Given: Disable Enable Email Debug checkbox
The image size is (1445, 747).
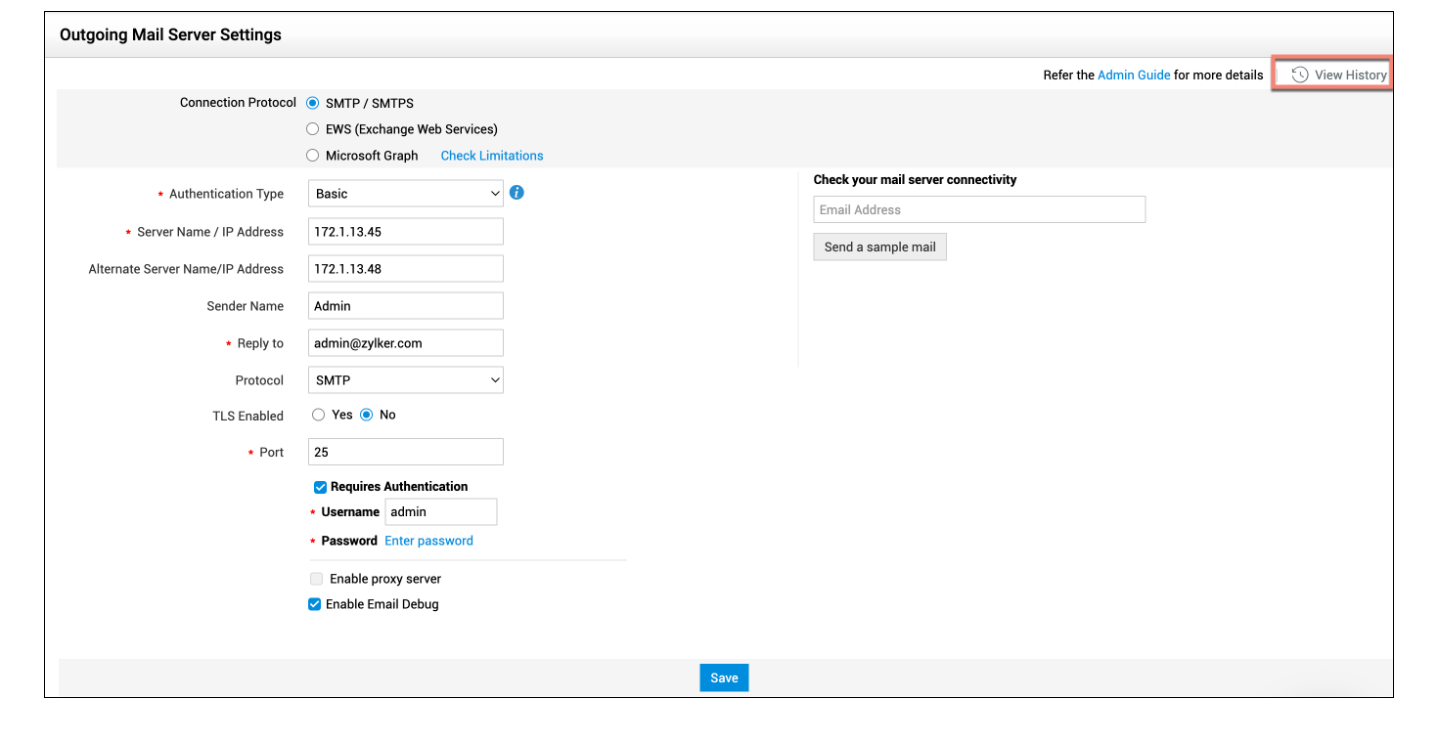Looking at the screenshot, I should [315, 604].
